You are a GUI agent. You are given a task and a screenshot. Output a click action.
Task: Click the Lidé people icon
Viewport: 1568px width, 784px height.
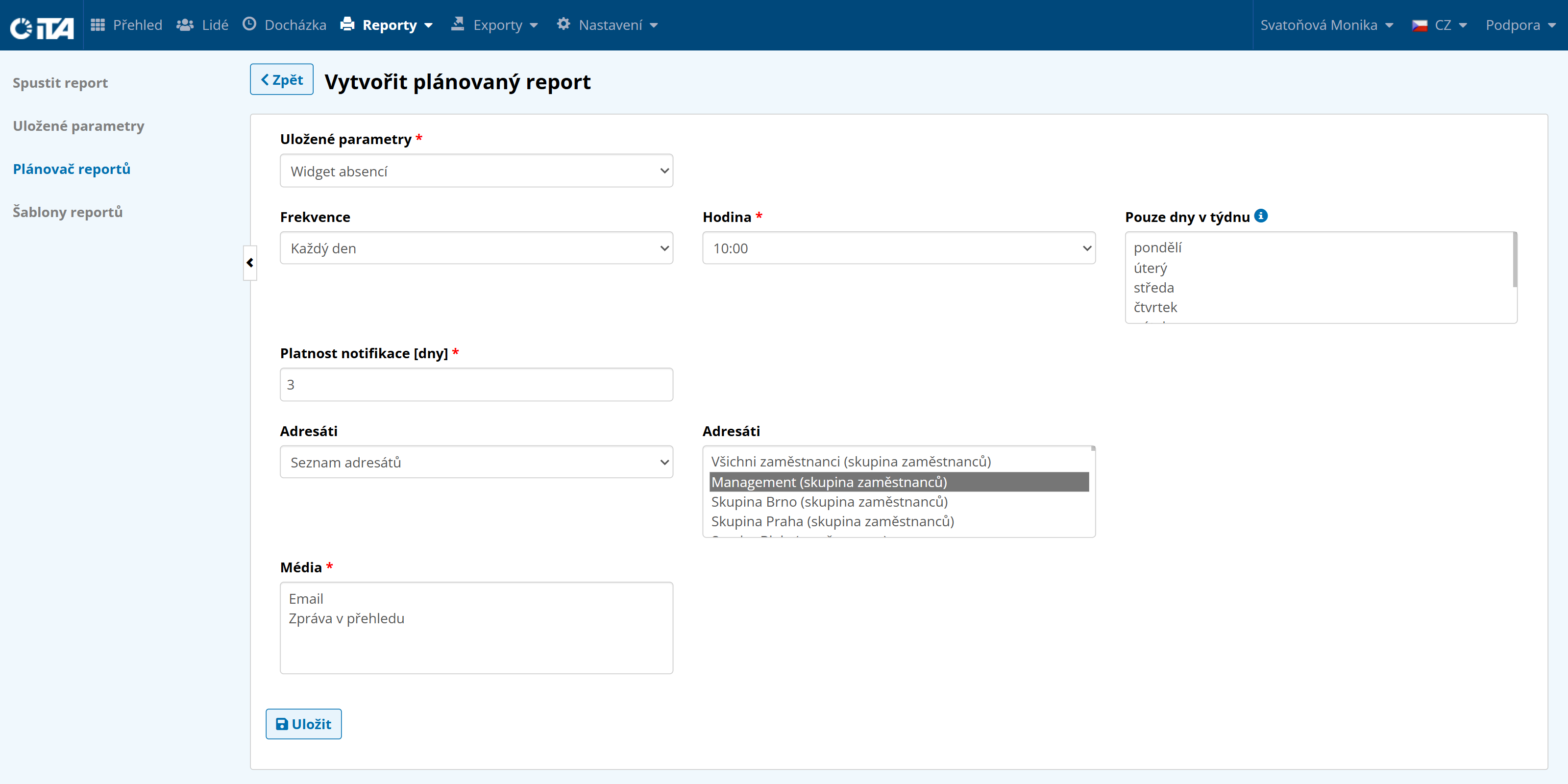184,25
